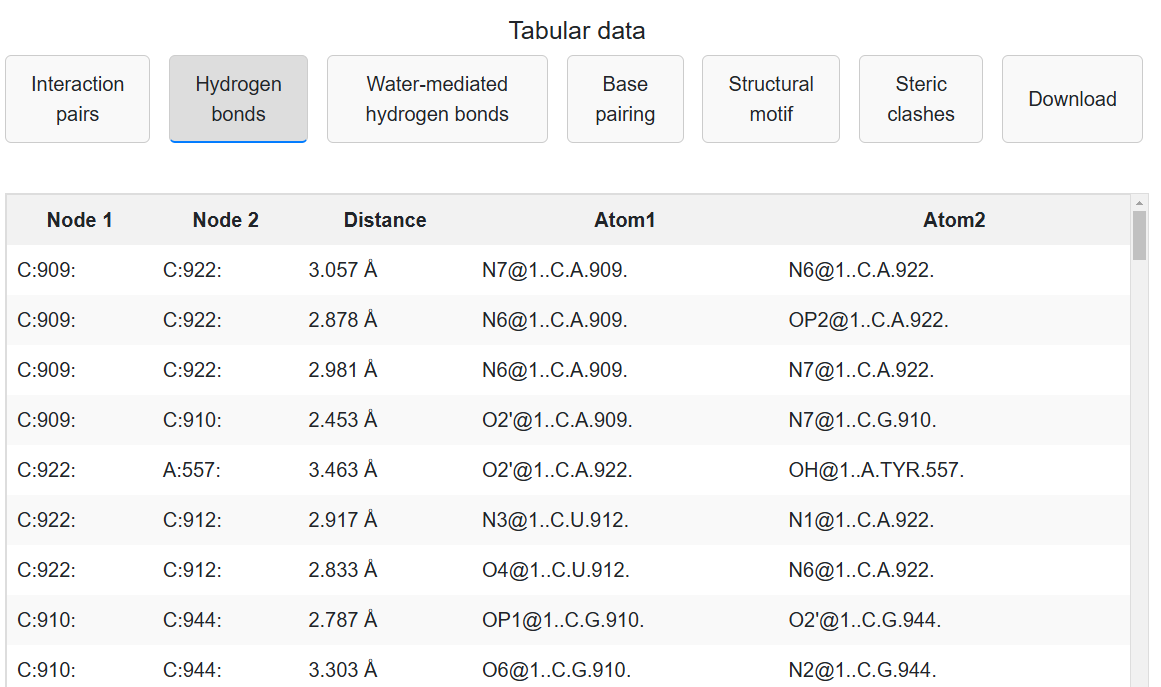Click the Node 1 column header
This screenshot has width=1161, height=687.
79,220
